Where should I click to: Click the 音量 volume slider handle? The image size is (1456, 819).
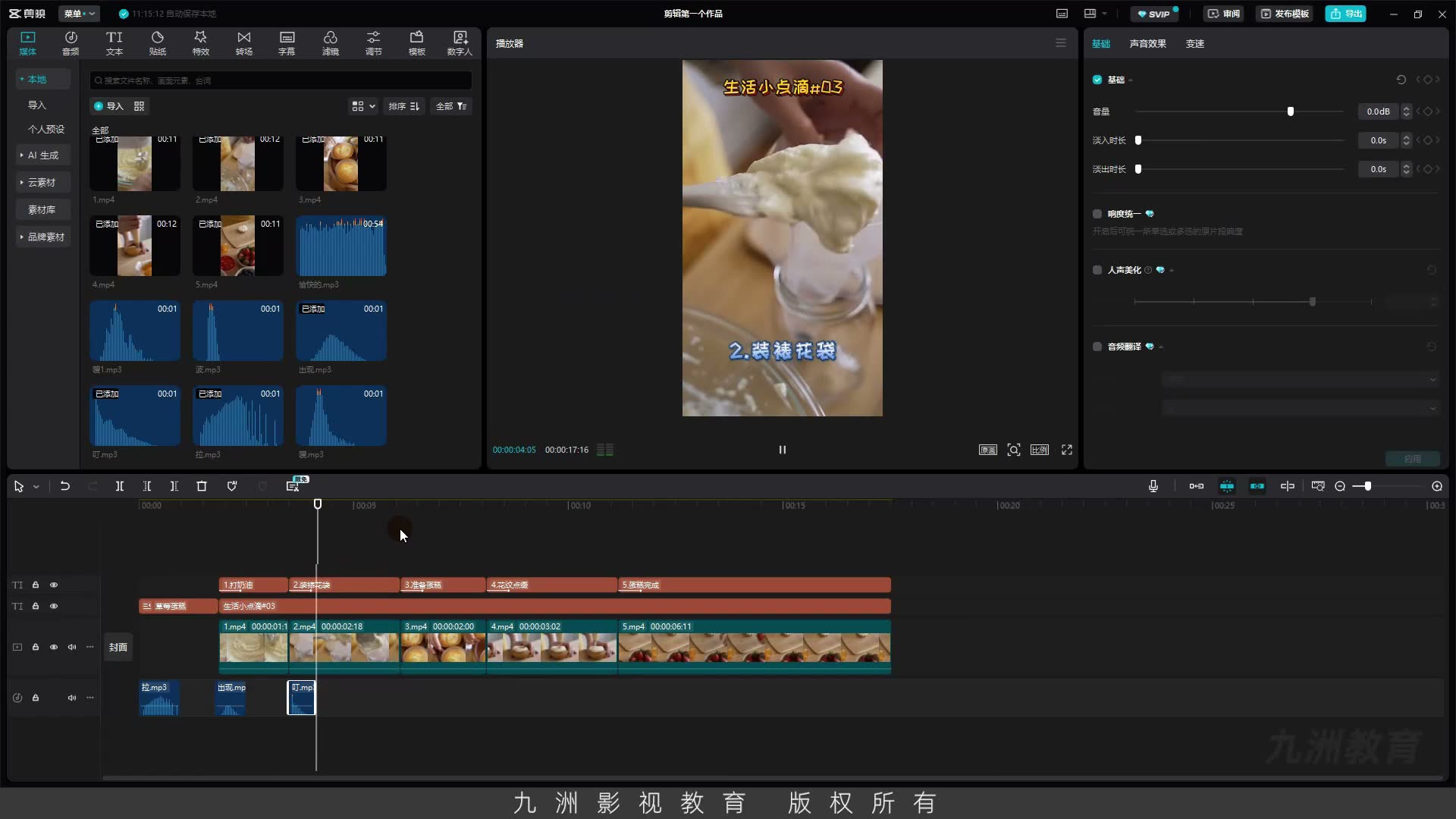(x=1290, y=111)
